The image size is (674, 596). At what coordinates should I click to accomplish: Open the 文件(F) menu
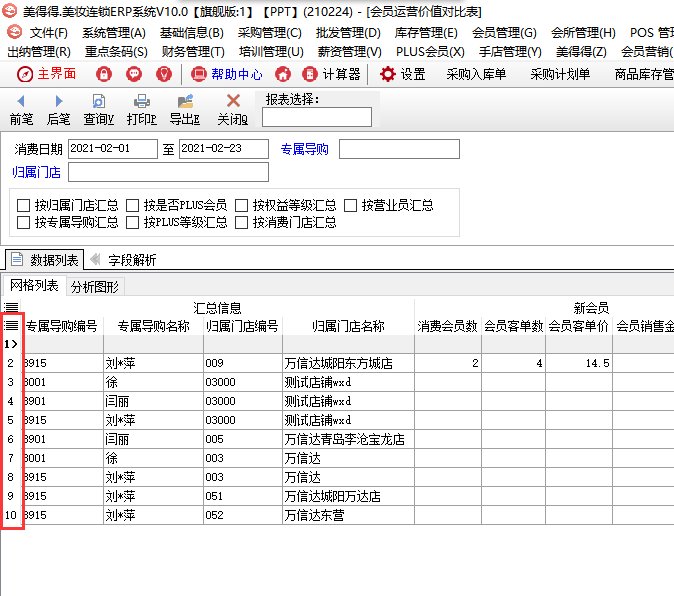(x=49, y=32)
